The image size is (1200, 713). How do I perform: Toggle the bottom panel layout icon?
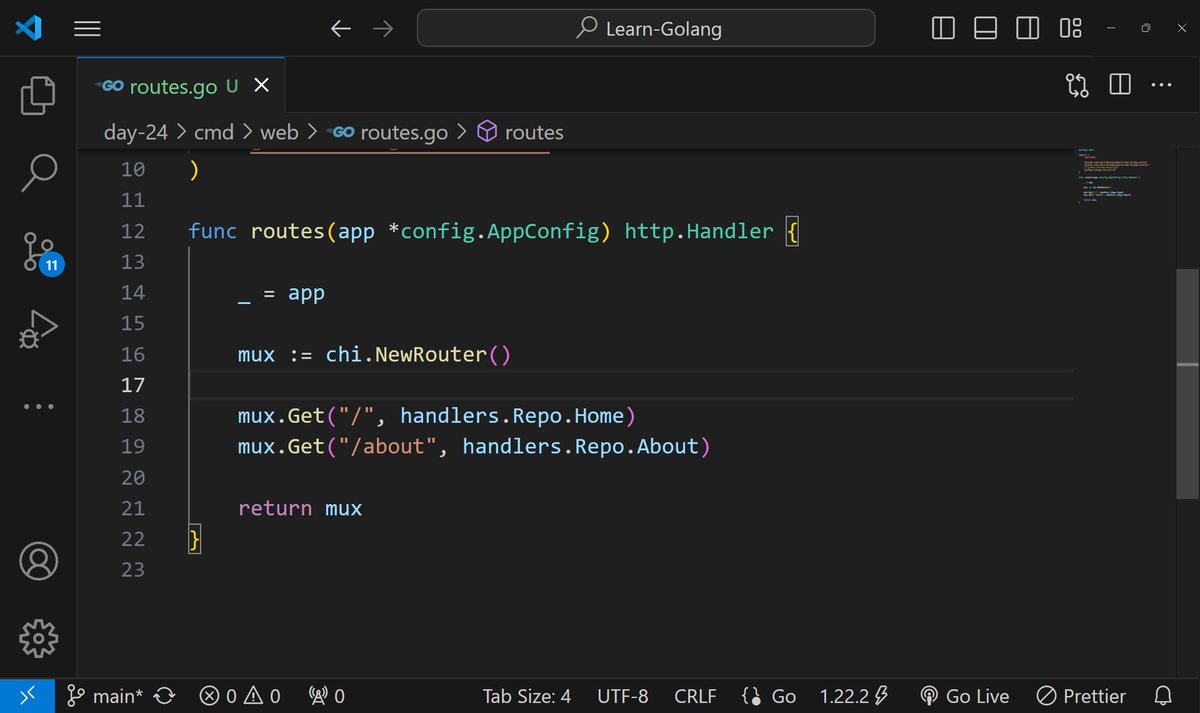tap(986, 29)
